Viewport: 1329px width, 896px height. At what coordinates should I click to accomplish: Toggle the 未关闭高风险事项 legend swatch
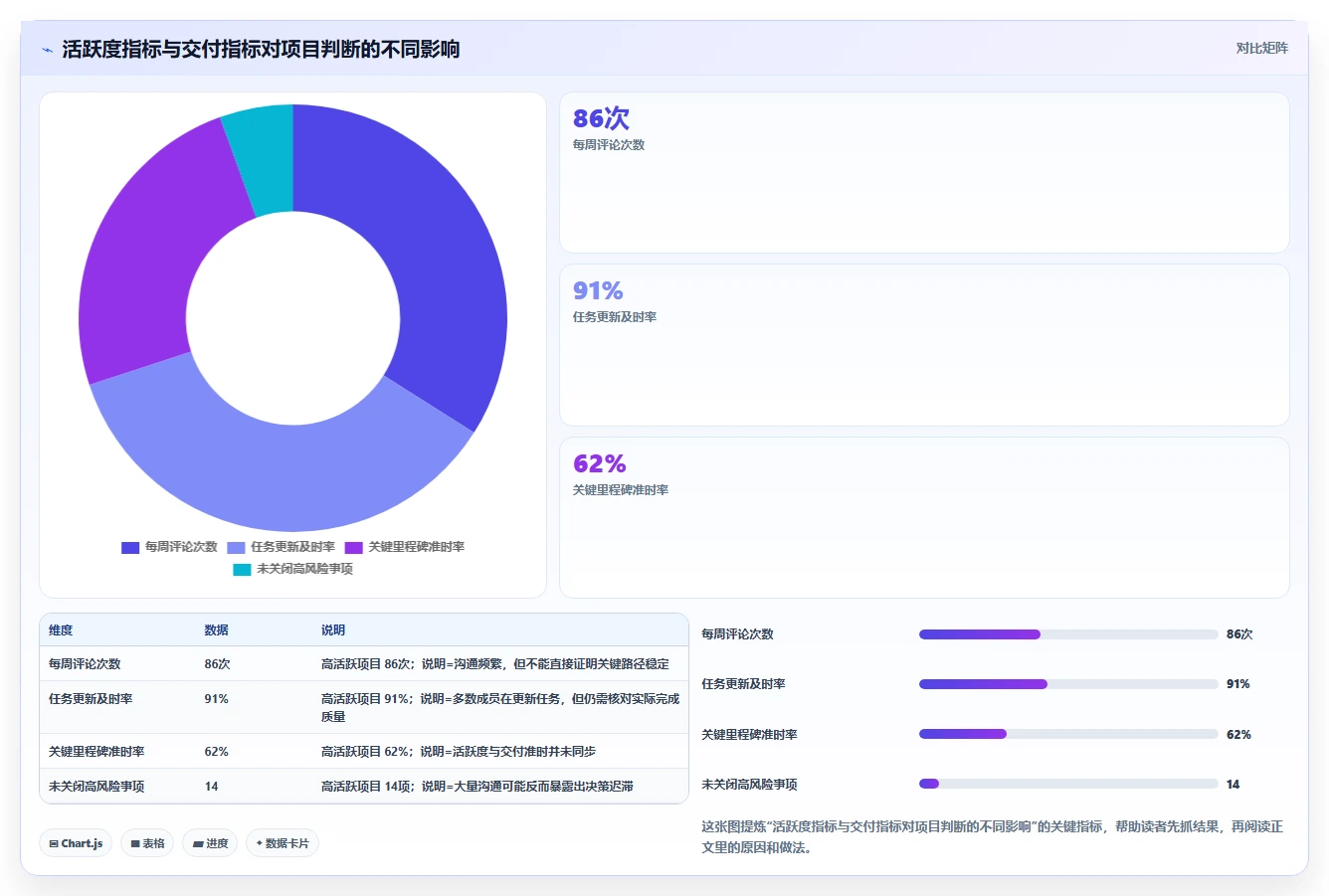tap(242, 570)
